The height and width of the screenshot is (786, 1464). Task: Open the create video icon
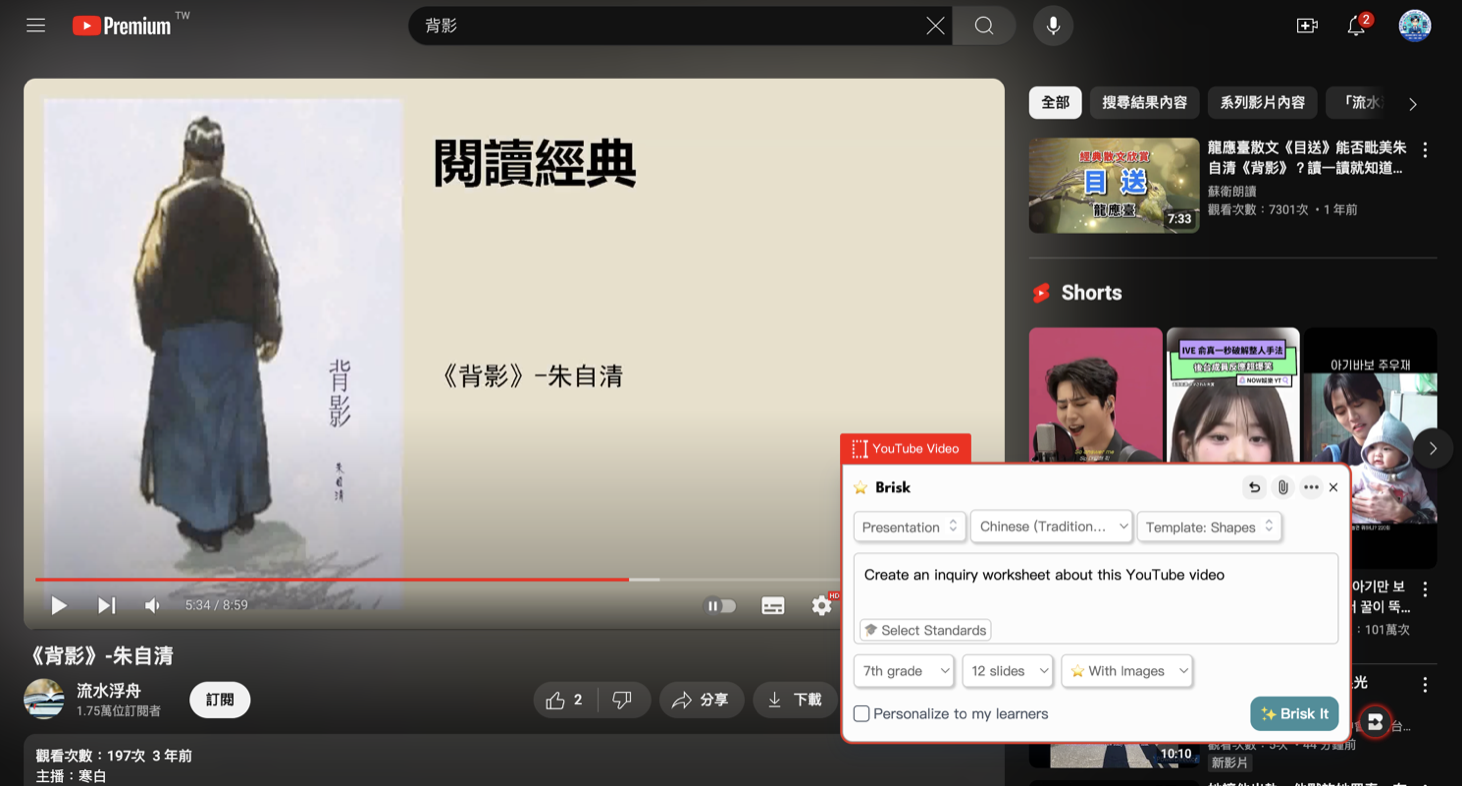click(x=1307, y=26)
